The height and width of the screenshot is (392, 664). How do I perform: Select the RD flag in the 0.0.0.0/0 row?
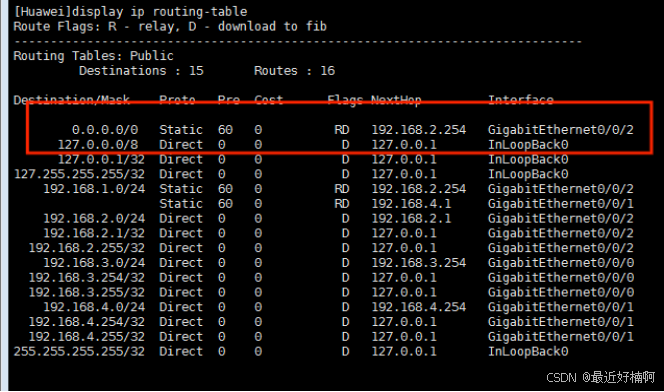point(342,130)
